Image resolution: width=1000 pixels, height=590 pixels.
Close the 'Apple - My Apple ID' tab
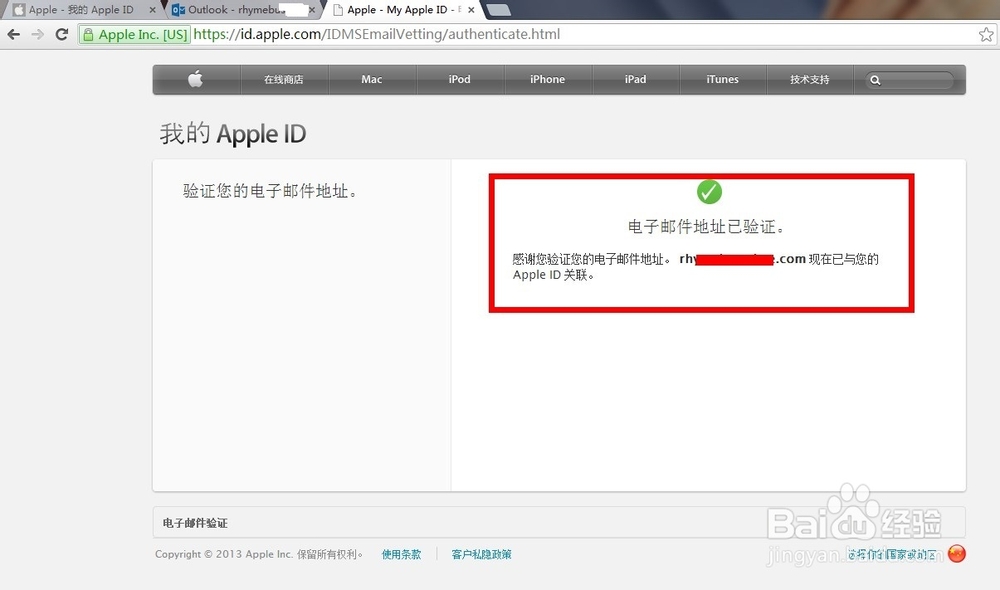click(471, 10)
